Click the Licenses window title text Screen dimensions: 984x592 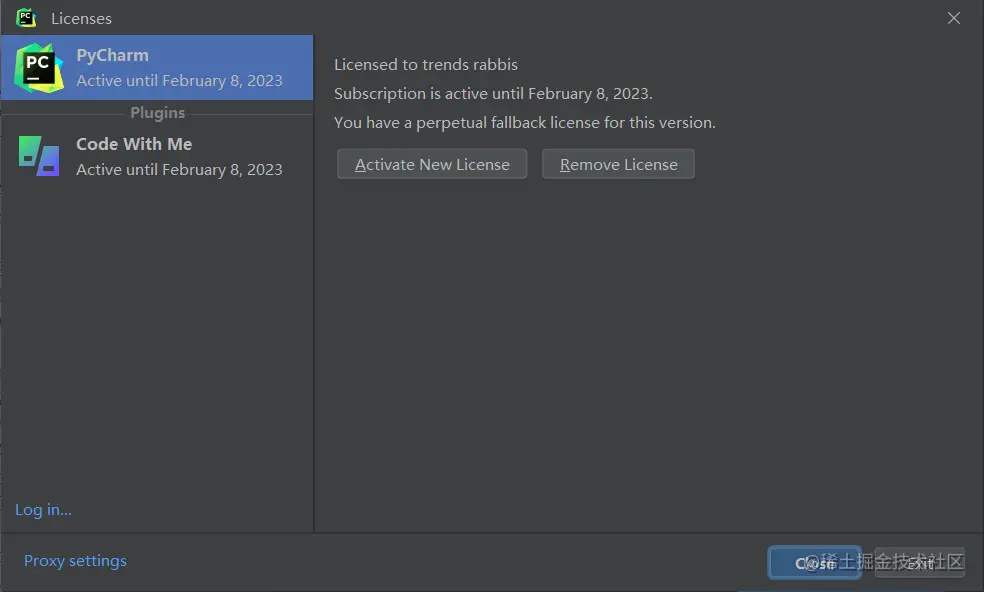pyautogui.click(x=81, y=18)
